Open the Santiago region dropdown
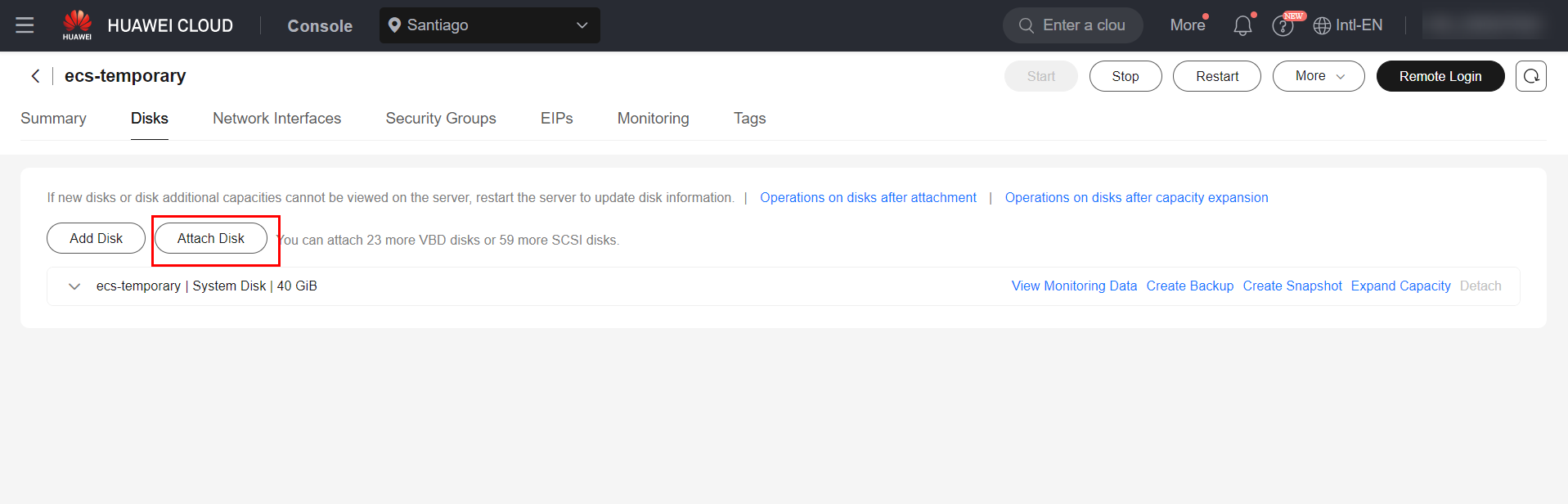1568x504 pixels. pyautogui.click(x=489, y=25)
